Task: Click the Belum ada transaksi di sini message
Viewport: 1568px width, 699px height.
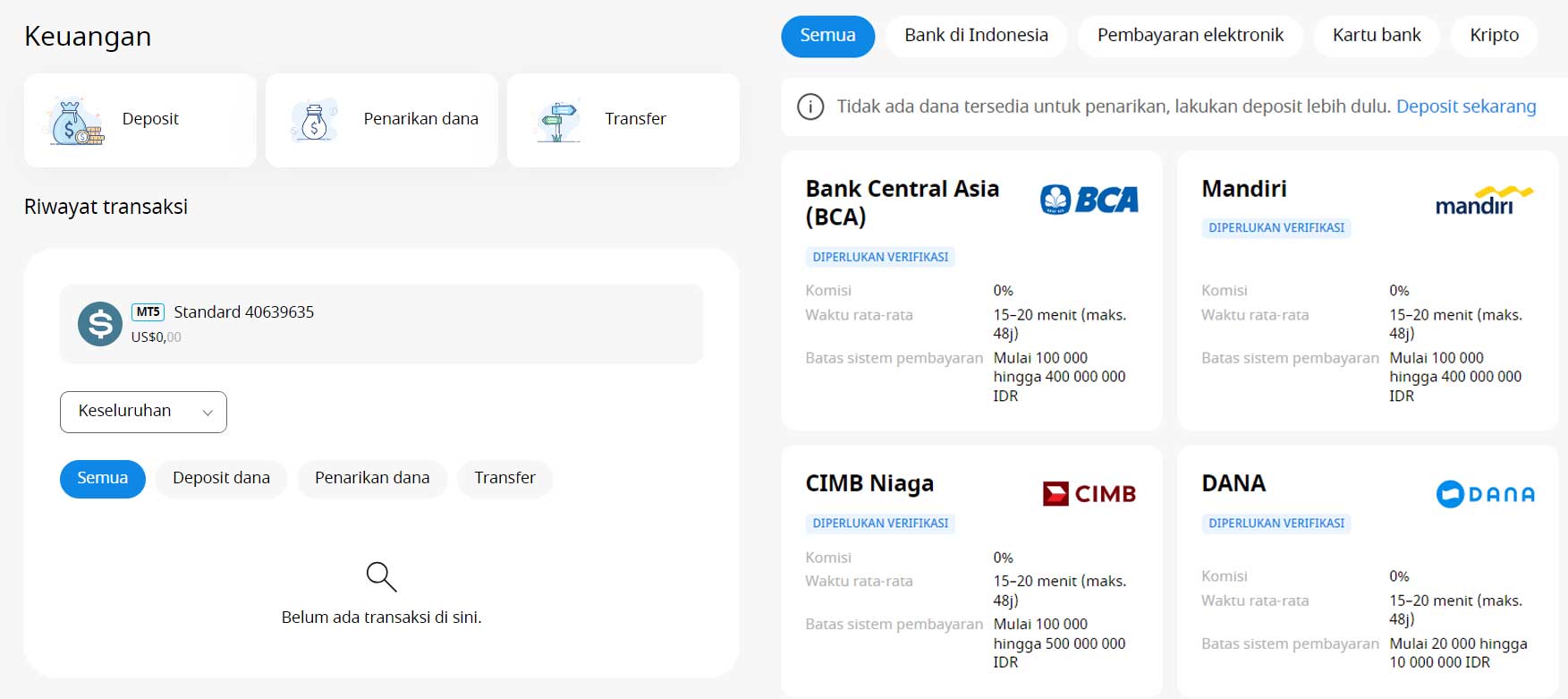Action: pos(381,618)
